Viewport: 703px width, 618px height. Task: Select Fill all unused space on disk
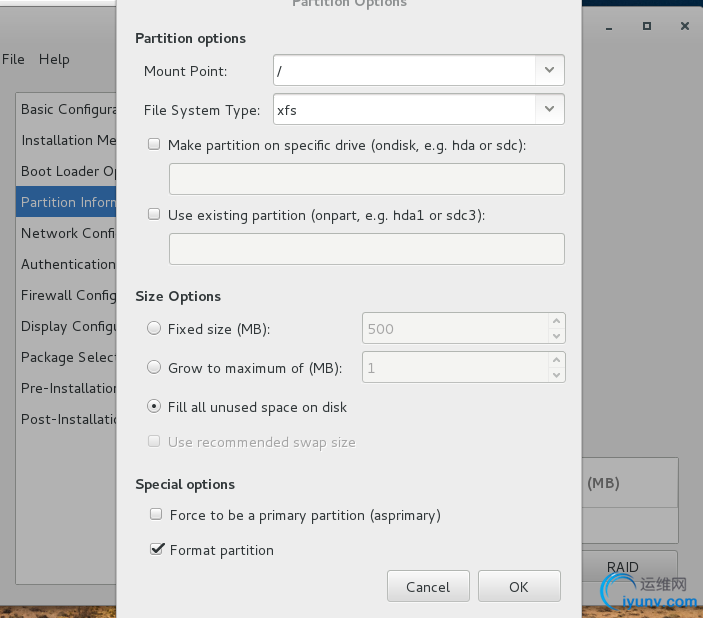154,407
